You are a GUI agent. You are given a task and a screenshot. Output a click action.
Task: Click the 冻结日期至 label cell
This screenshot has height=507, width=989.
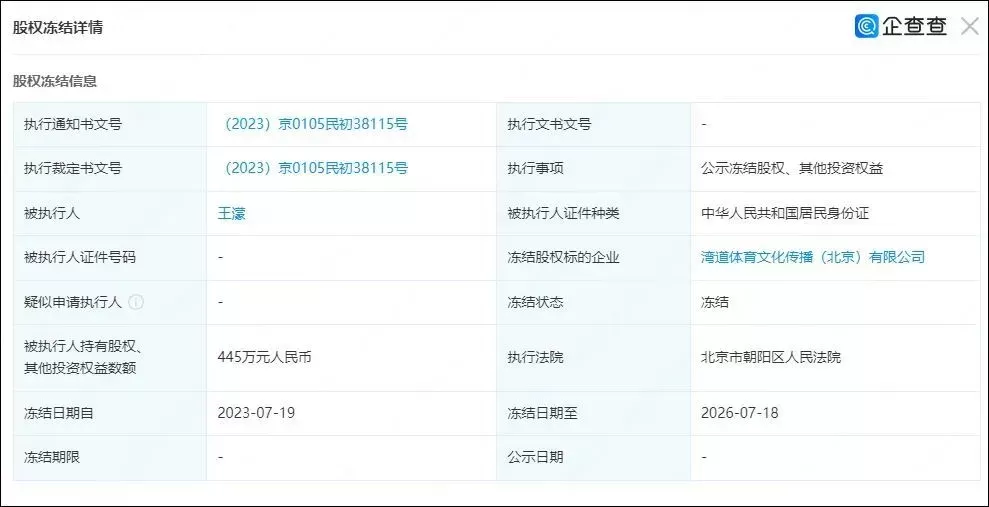594,413
